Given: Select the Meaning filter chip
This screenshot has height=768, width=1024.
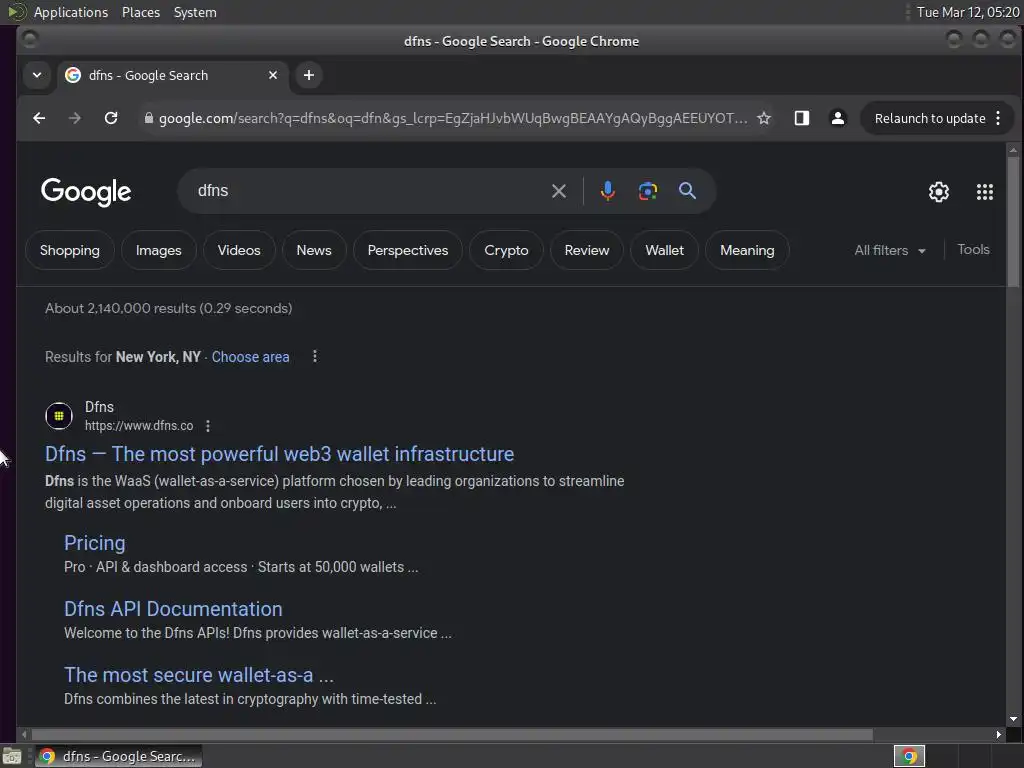Looking at the screenshot, I should click(747, 250).
